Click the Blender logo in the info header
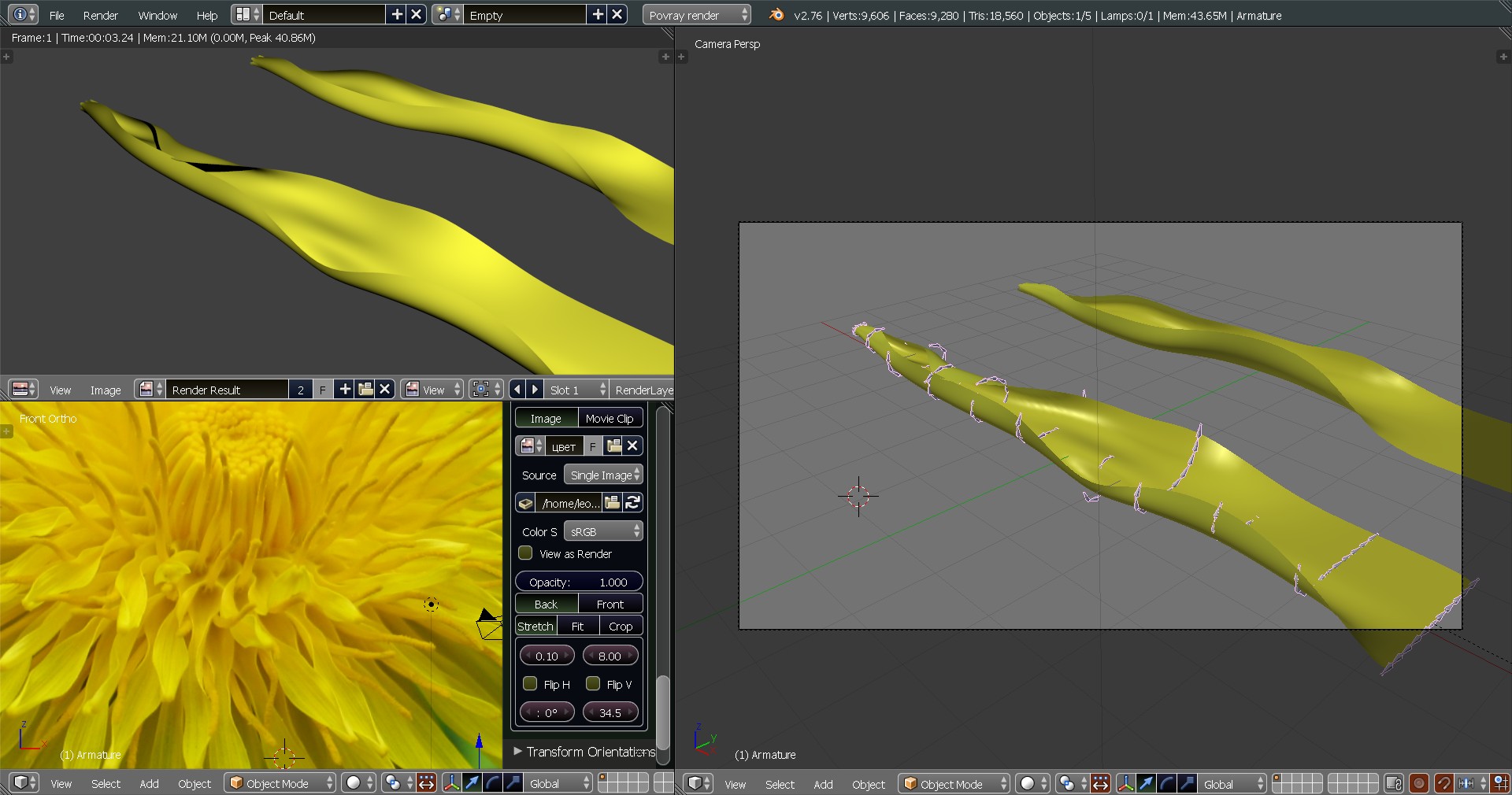The height and width of the screenshot is (795, 1512). click(x=776, y=15)
